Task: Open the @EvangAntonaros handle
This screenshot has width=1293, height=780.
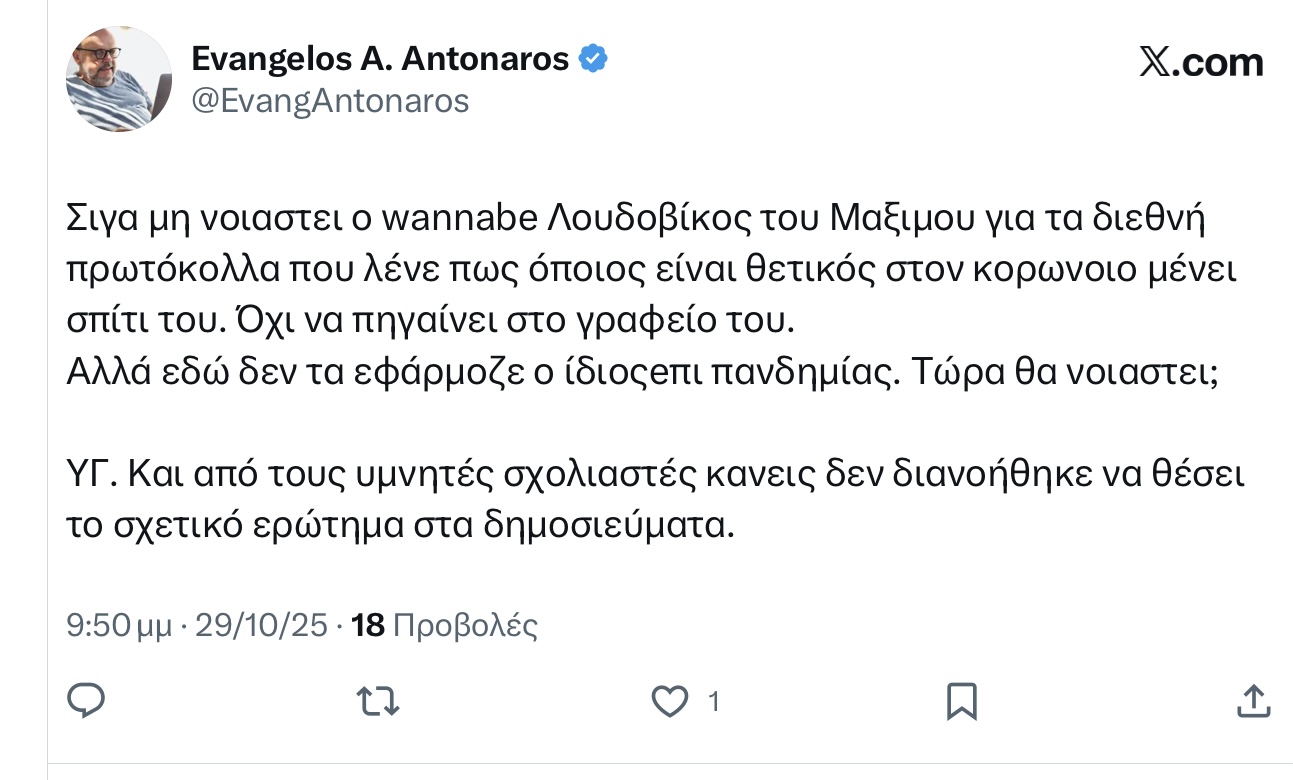Action: click(x=332, y=99)
